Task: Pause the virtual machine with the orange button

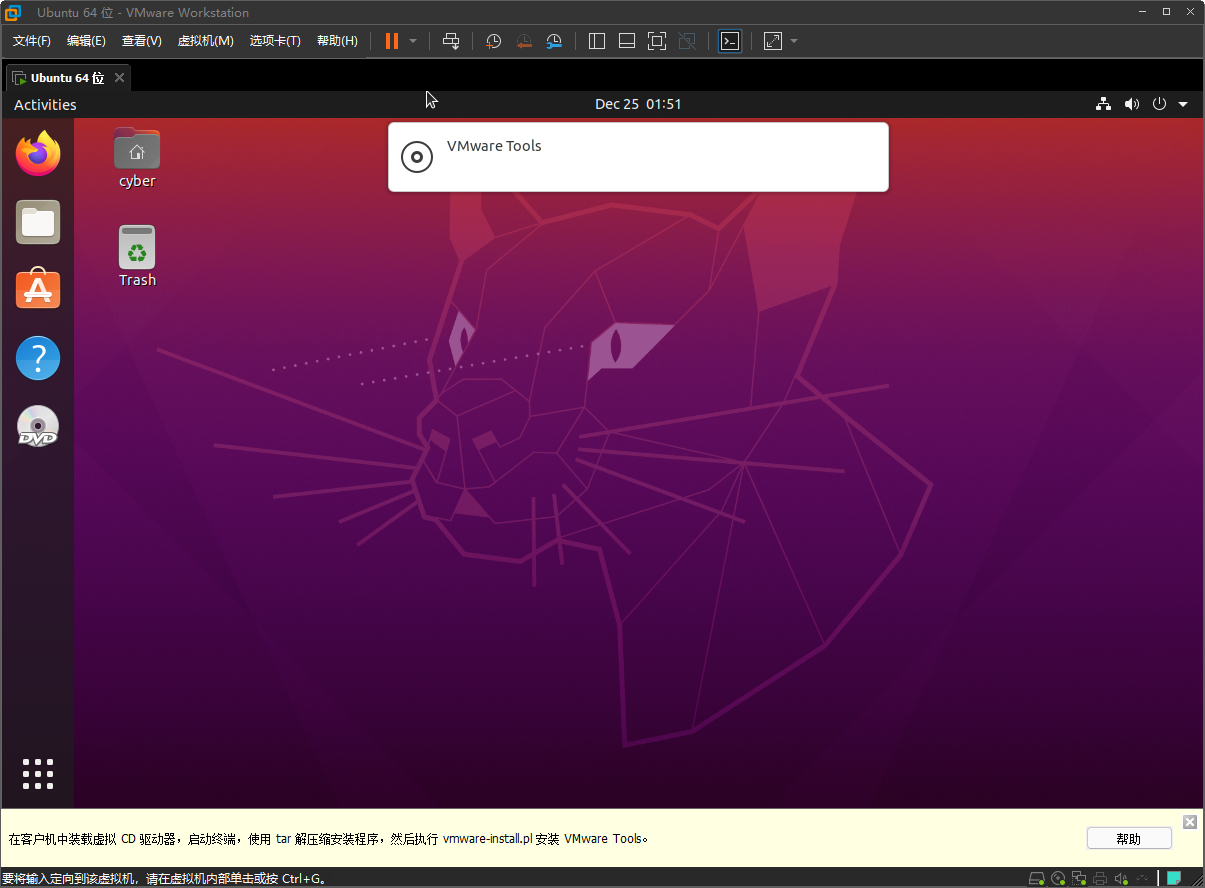Action: pyautogui.click(x=392, y=41)
